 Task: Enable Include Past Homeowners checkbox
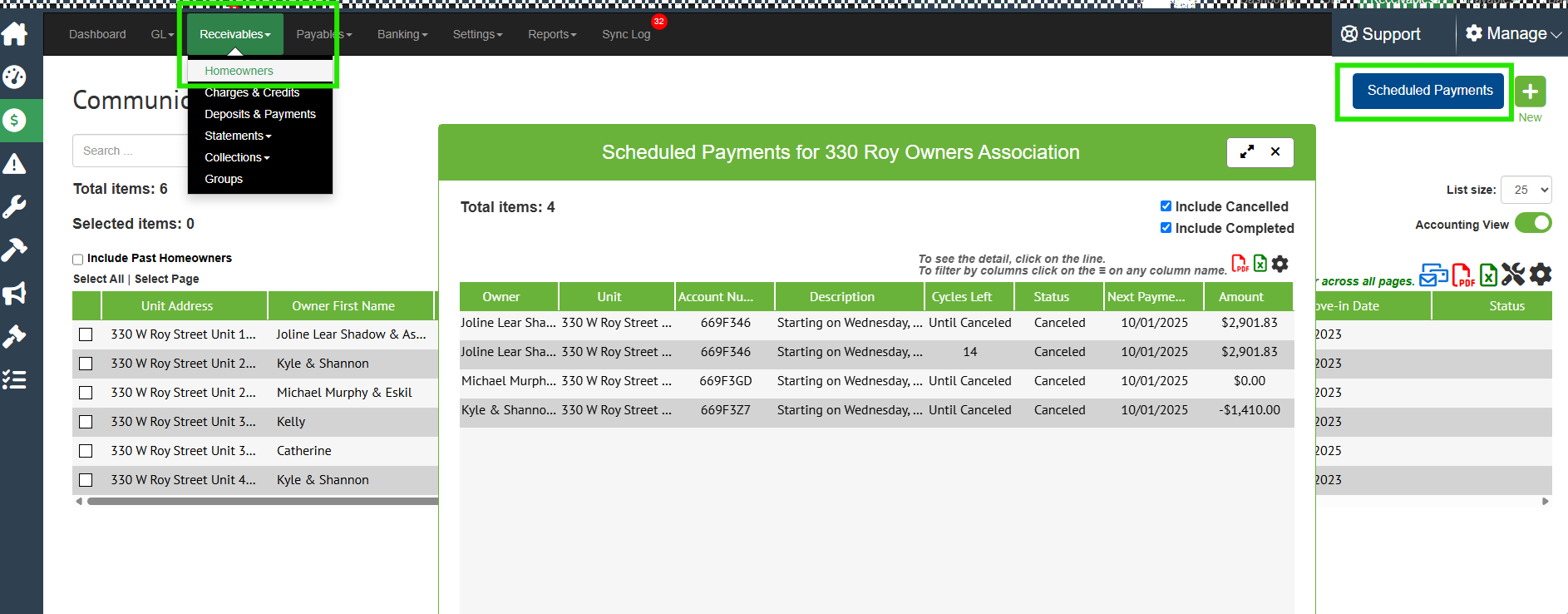(78, 259)
